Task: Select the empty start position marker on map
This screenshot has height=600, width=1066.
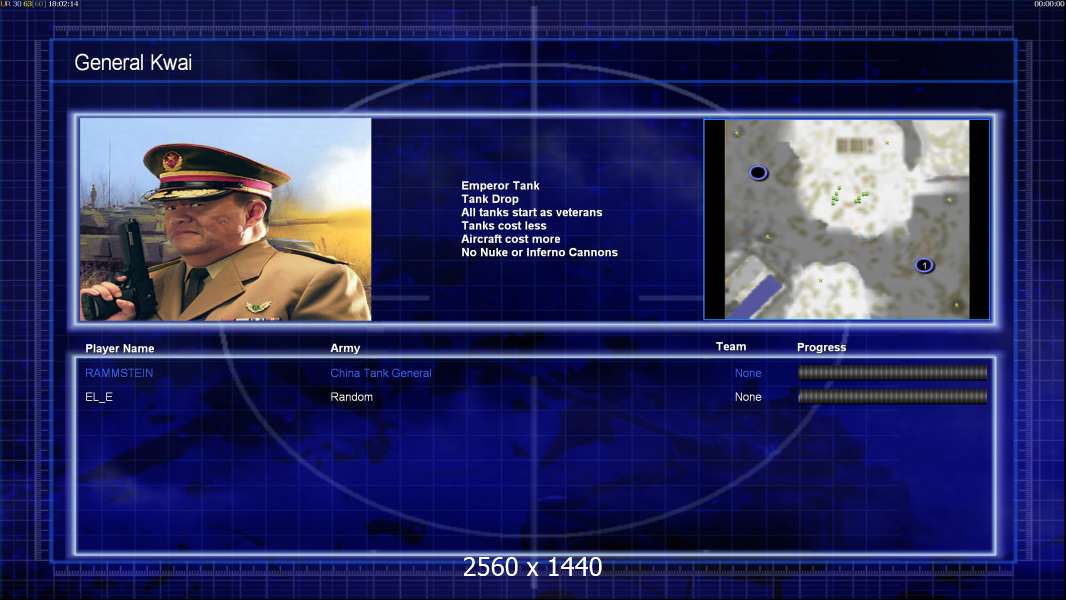Action: coord(758,173)
